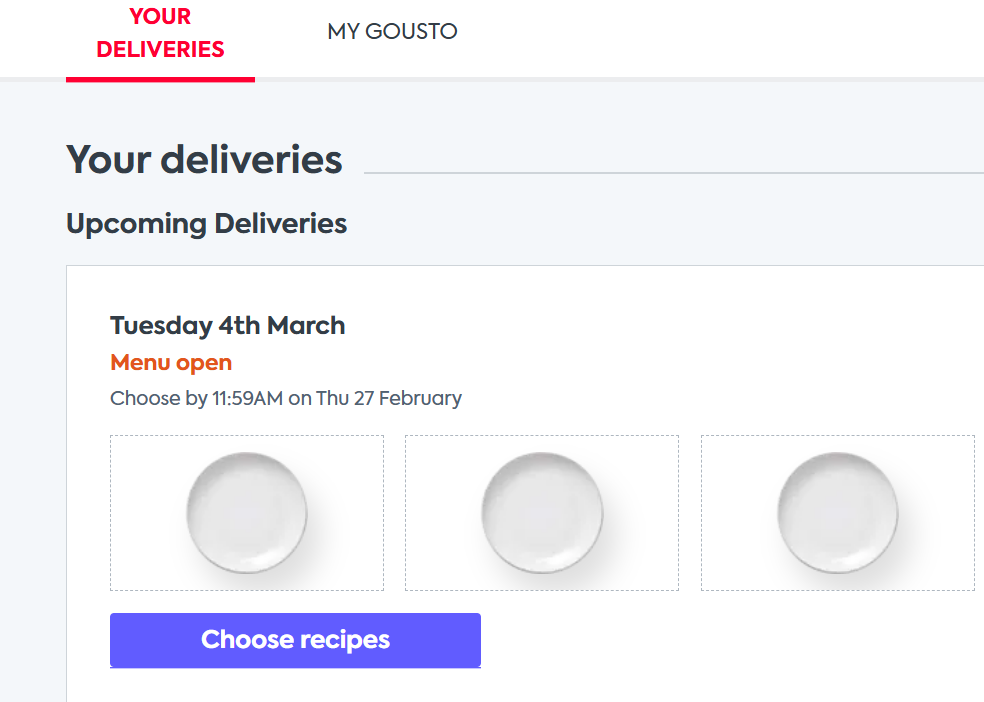
Task: Click the Your deliveries page title
Action: pos(204,159)
